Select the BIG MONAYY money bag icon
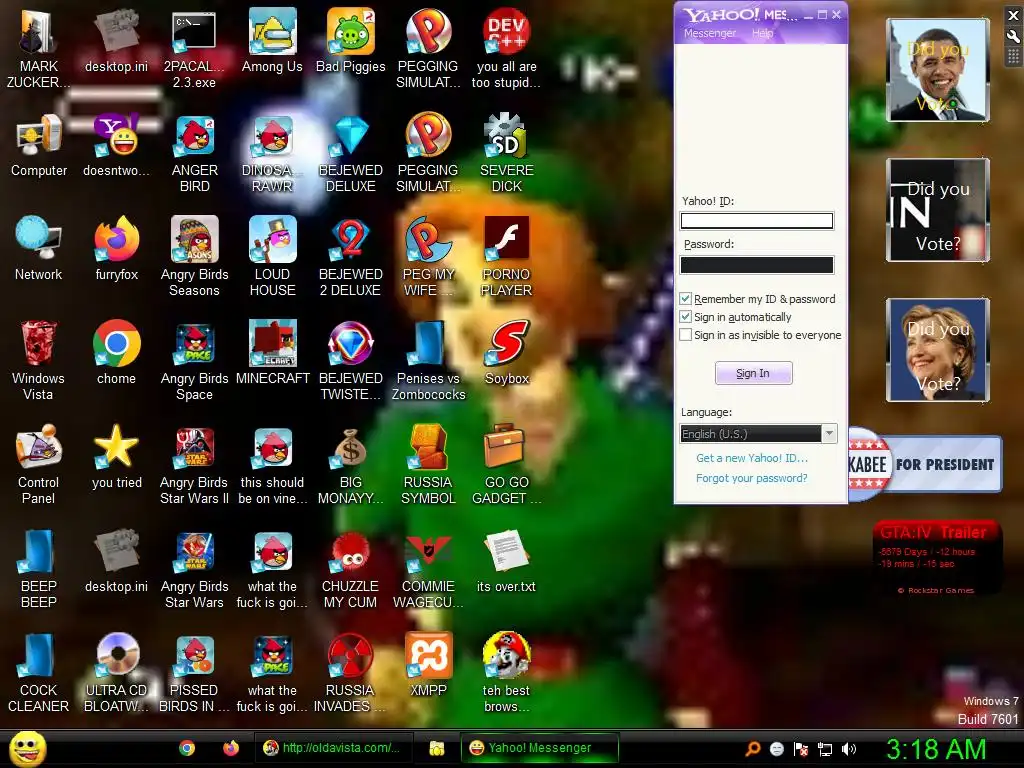Screen dimensions: 1024x768 tap(351, 465)
